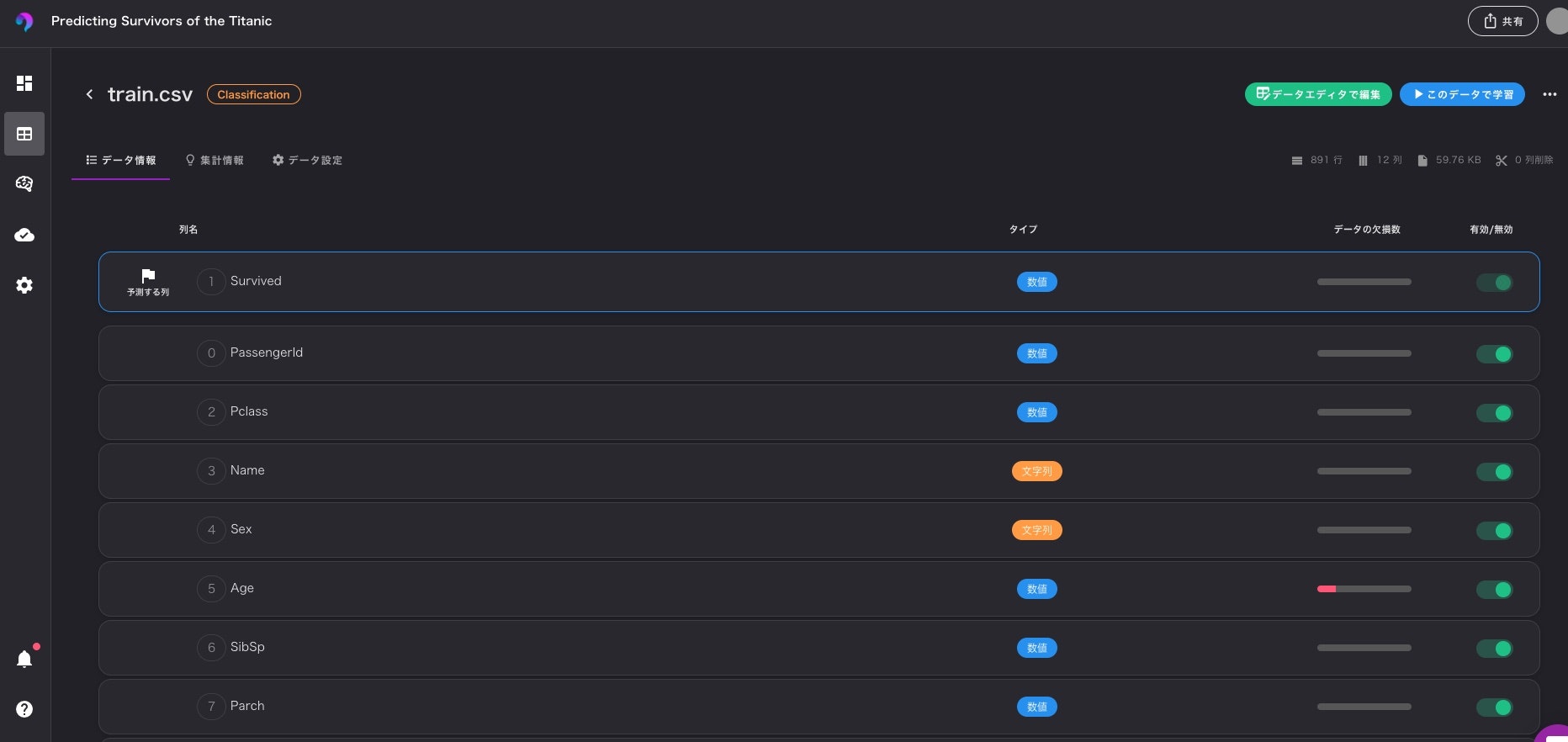1568x742 pixels.
Task: Click Age missing-data bar
Action: tap(1364, 589)
